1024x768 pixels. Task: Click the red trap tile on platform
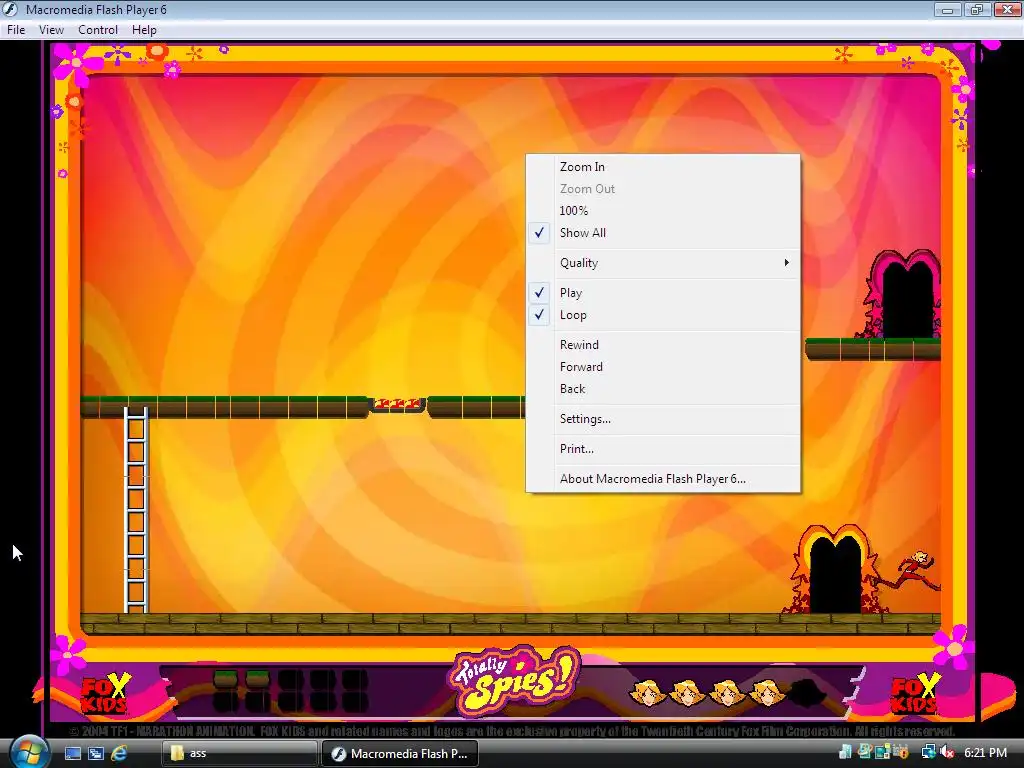click(x=398, y=405)
